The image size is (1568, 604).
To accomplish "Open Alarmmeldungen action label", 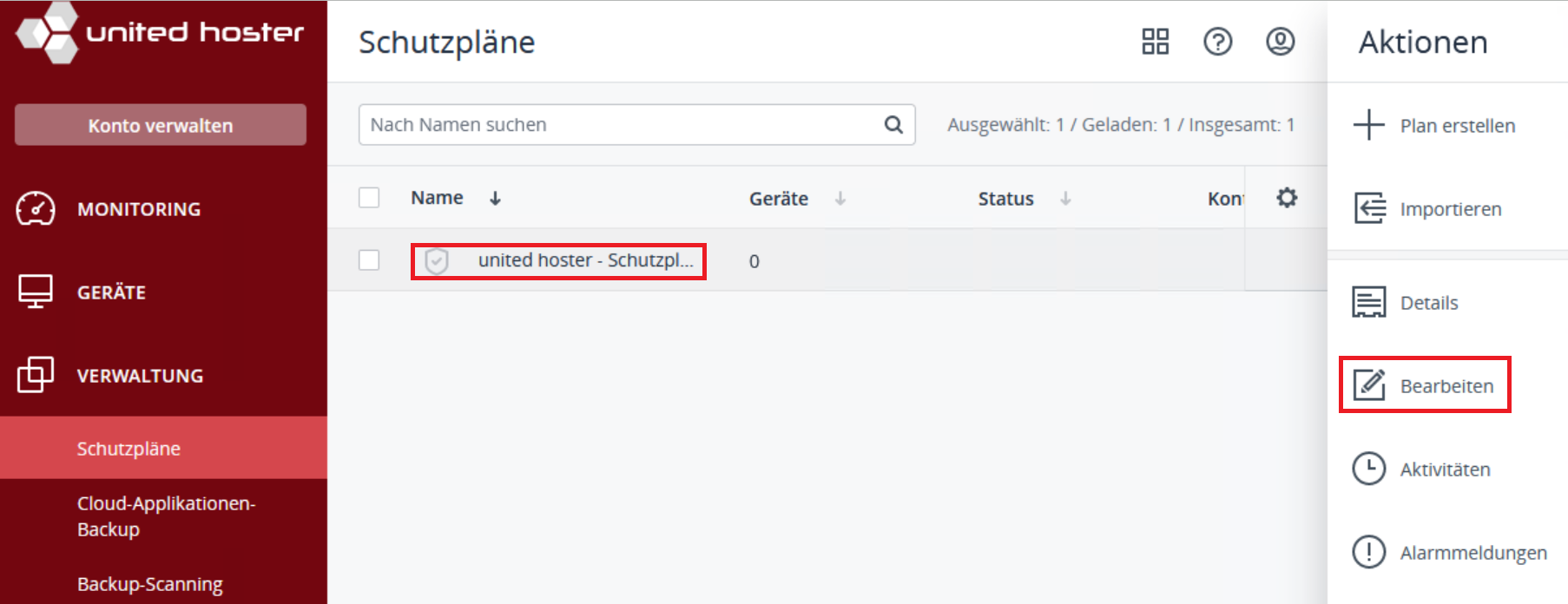I will [x=1474, y=553].
